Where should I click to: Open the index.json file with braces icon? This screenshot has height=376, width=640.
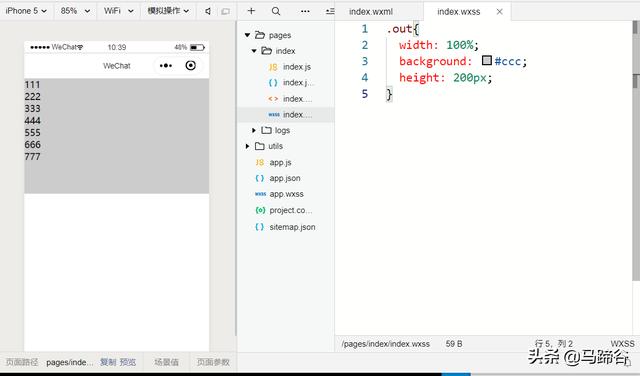click(291, 83)
